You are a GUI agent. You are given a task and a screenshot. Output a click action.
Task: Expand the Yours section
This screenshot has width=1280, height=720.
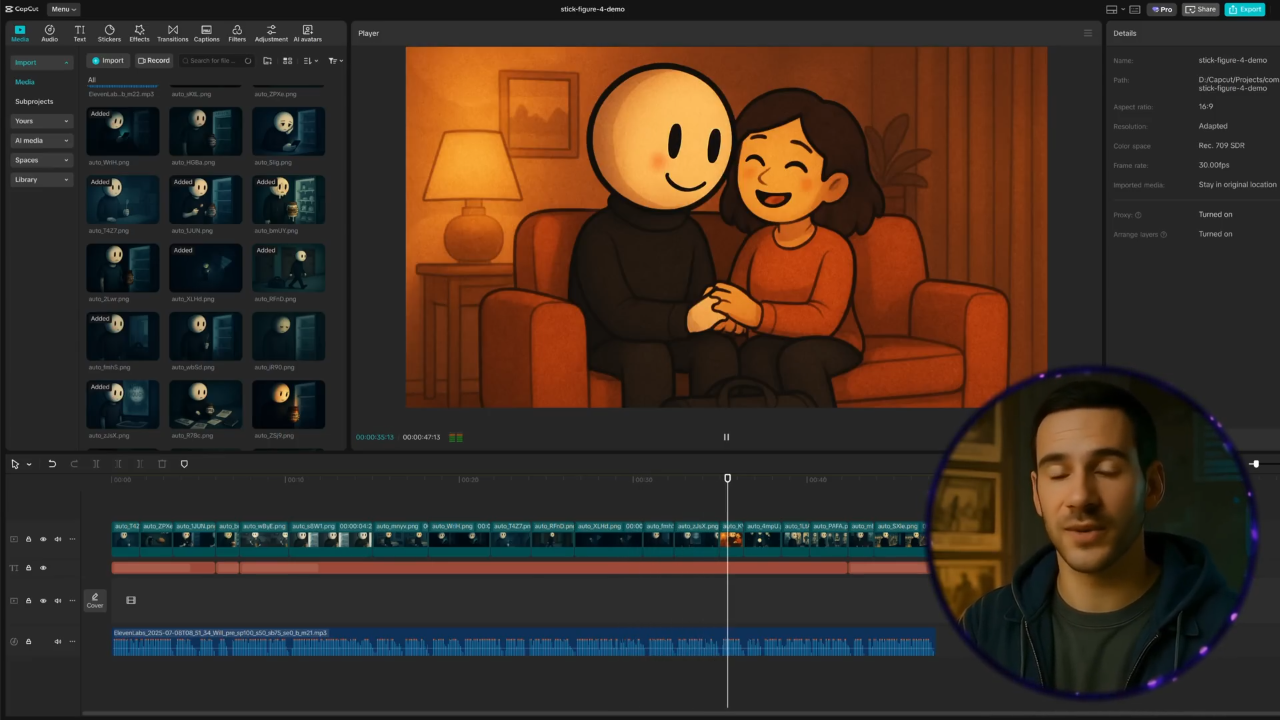pos(41,121)
